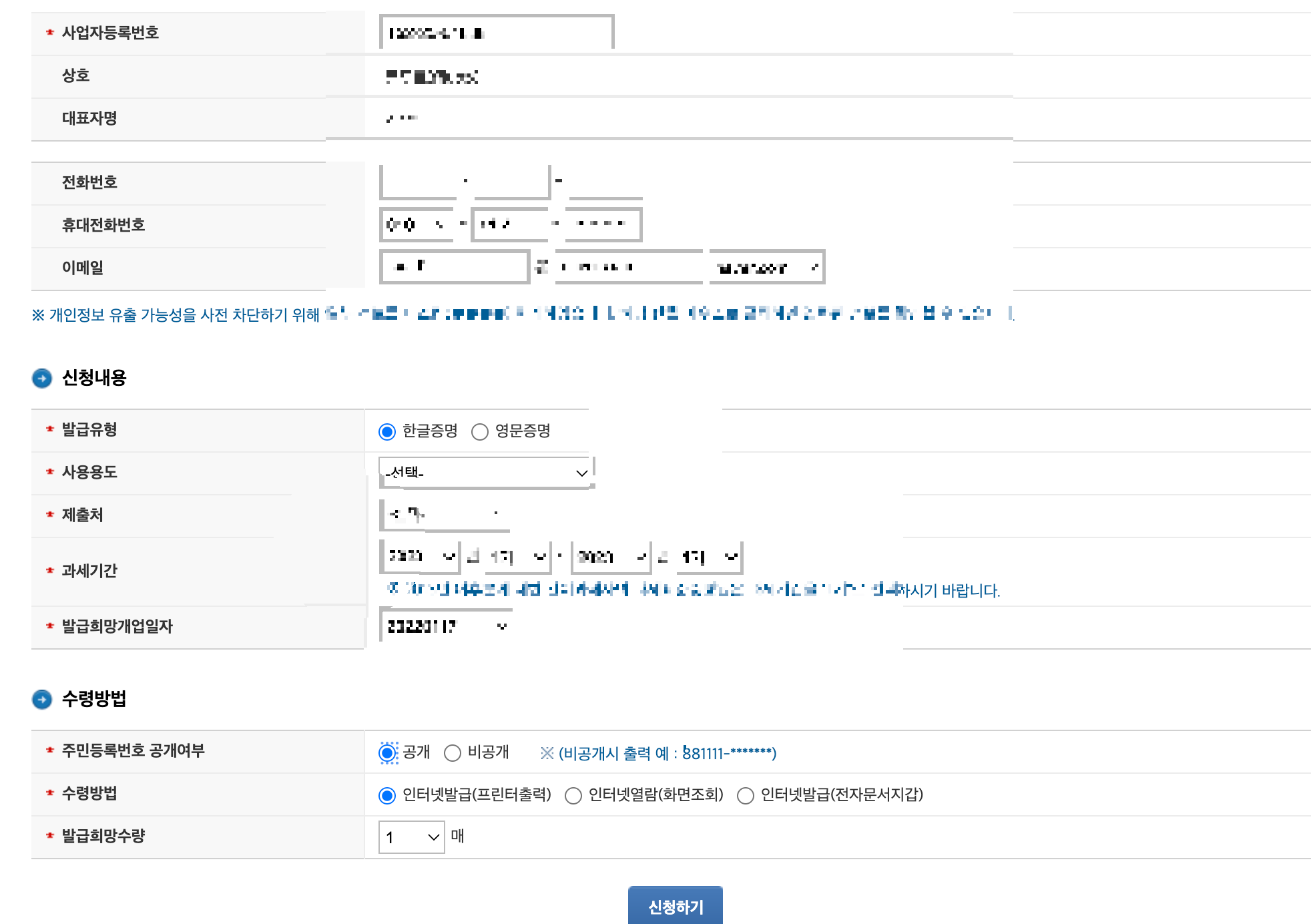Viewport: 1311px width, 924px height.
Task: Click the blue arrow icon beside 수령방법
Action: (x=42, y=699)
